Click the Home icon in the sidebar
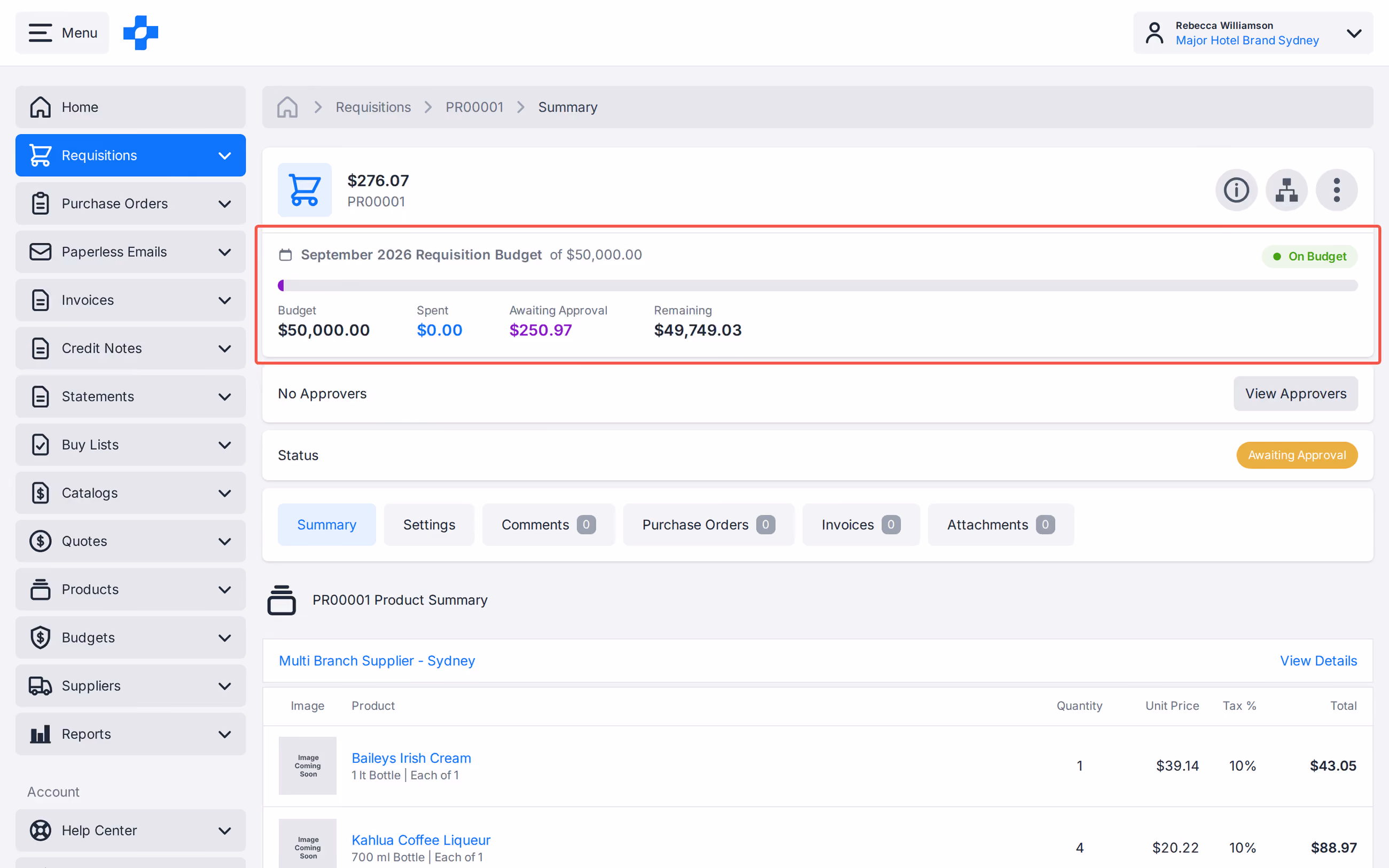Screen dimensions: 1389x868 [x=40, y=107]
